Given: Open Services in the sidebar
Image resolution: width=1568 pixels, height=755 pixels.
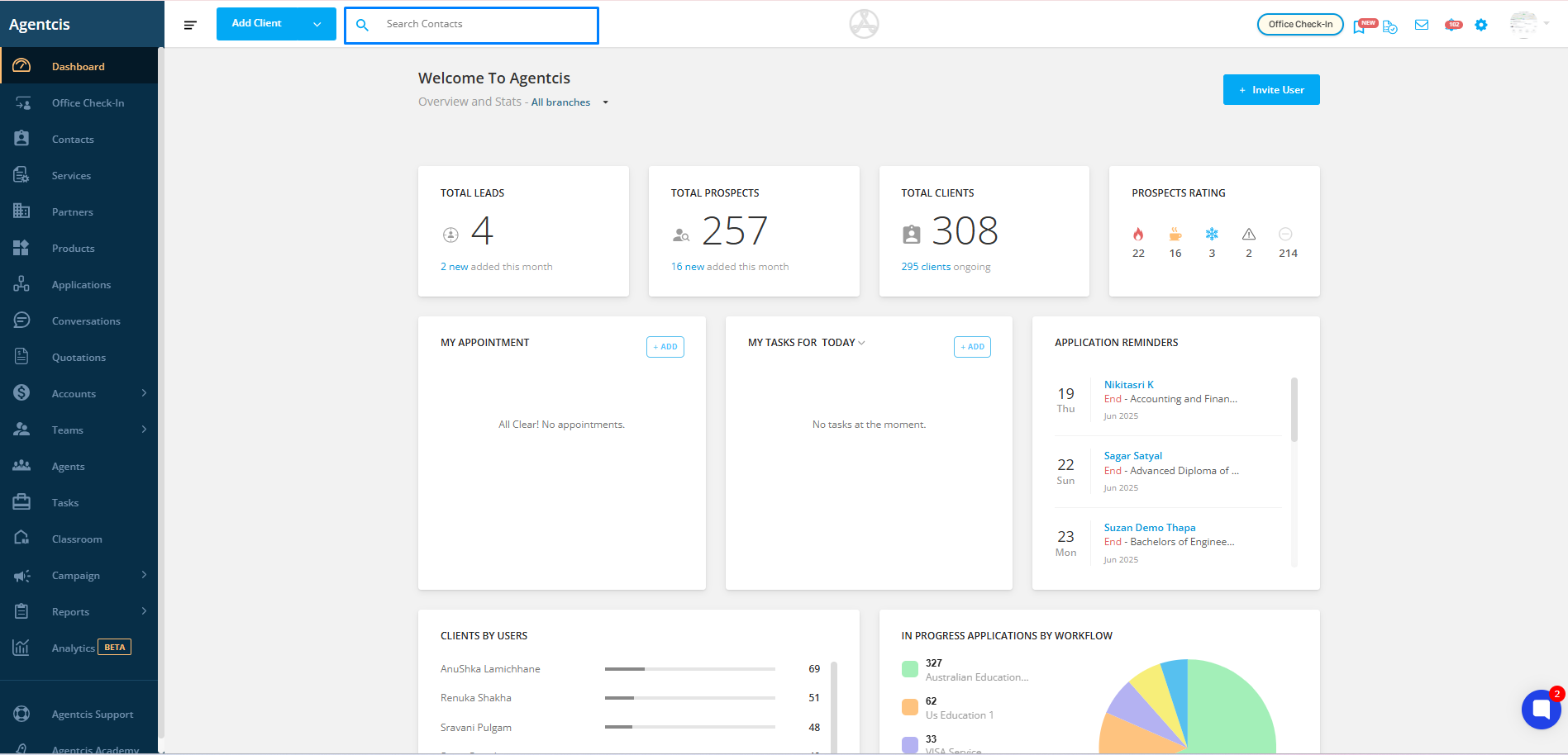Looking at the screenshot, I should point(79,175).
